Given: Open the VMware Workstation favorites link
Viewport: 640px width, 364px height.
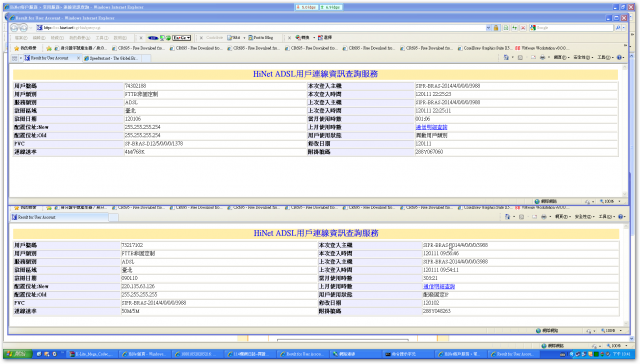Looking at the screenshot, I should 542,48.
